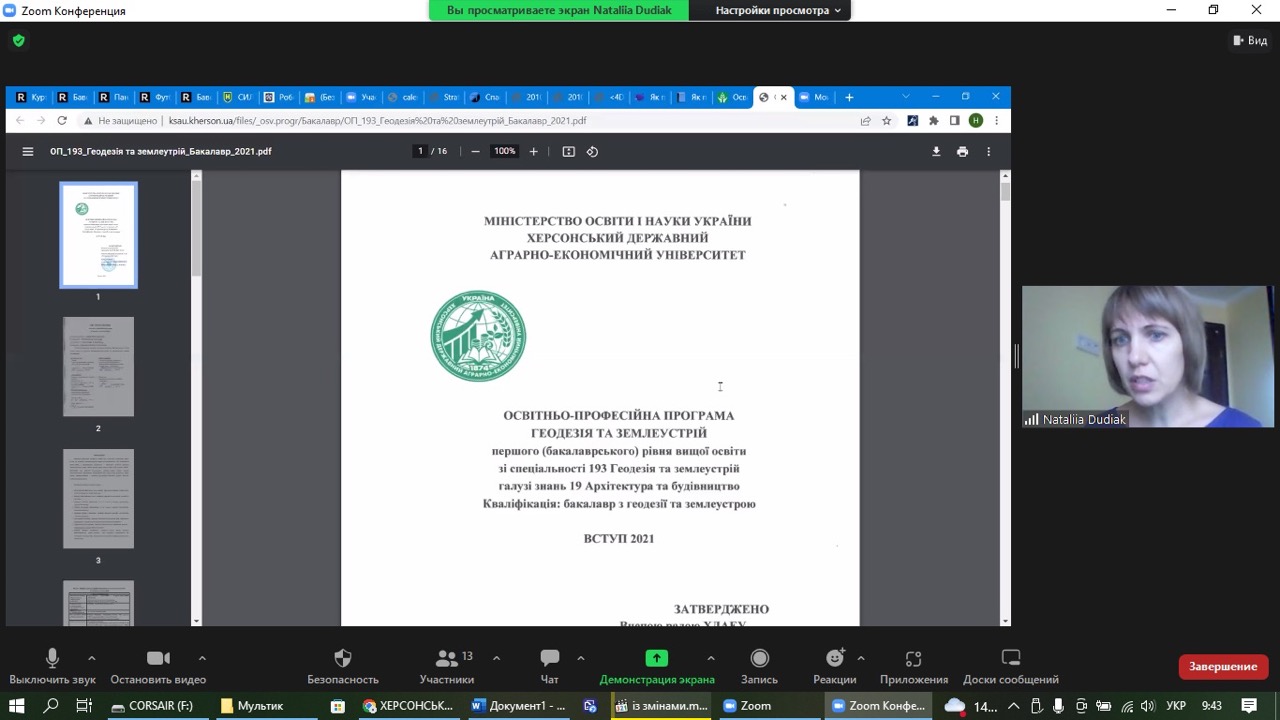Click Nataliia Dudiak video tile
The image size is (1280, 720).
1148,357
